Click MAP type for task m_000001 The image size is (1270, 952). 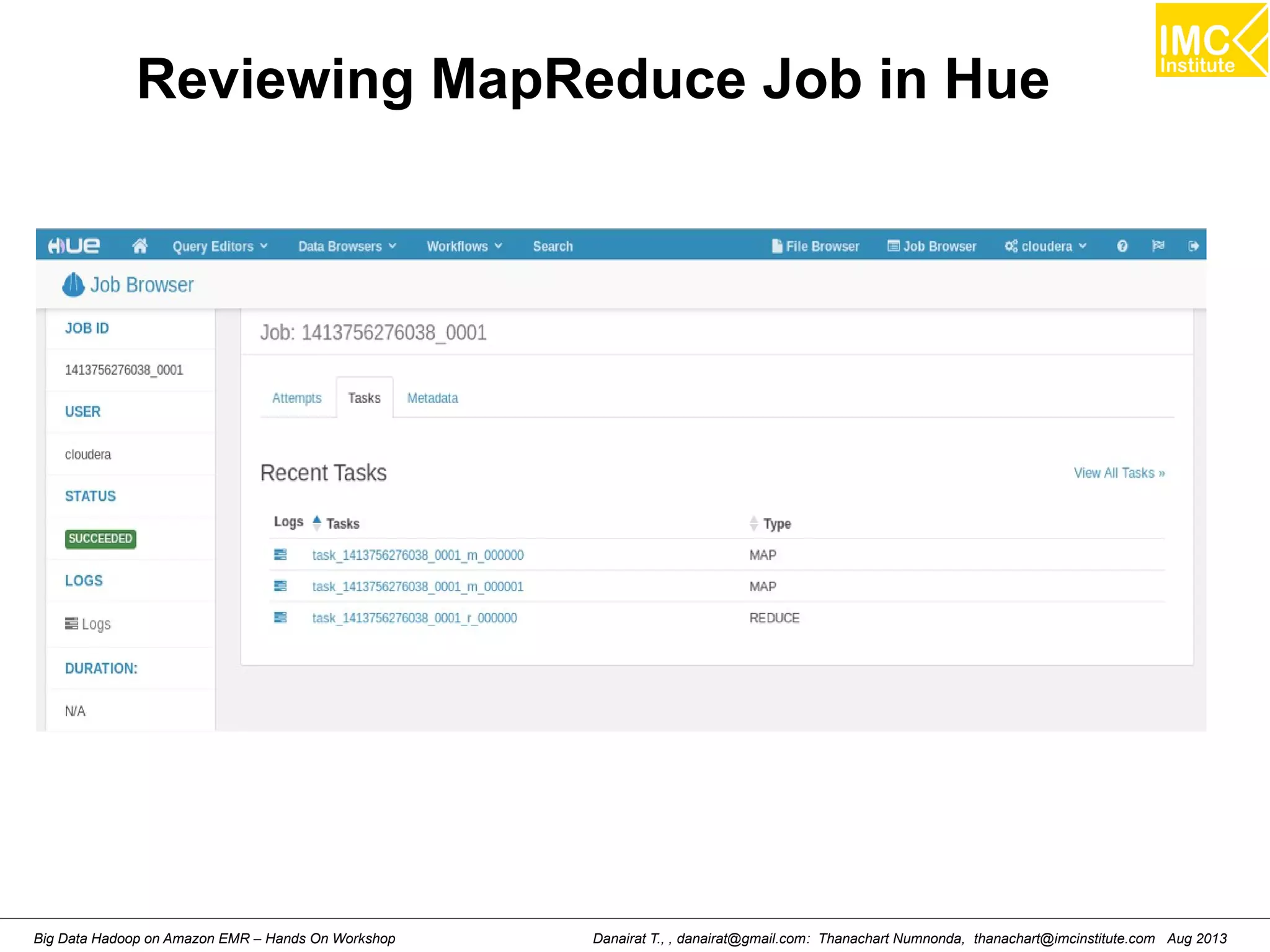click(x=763, y=586)
